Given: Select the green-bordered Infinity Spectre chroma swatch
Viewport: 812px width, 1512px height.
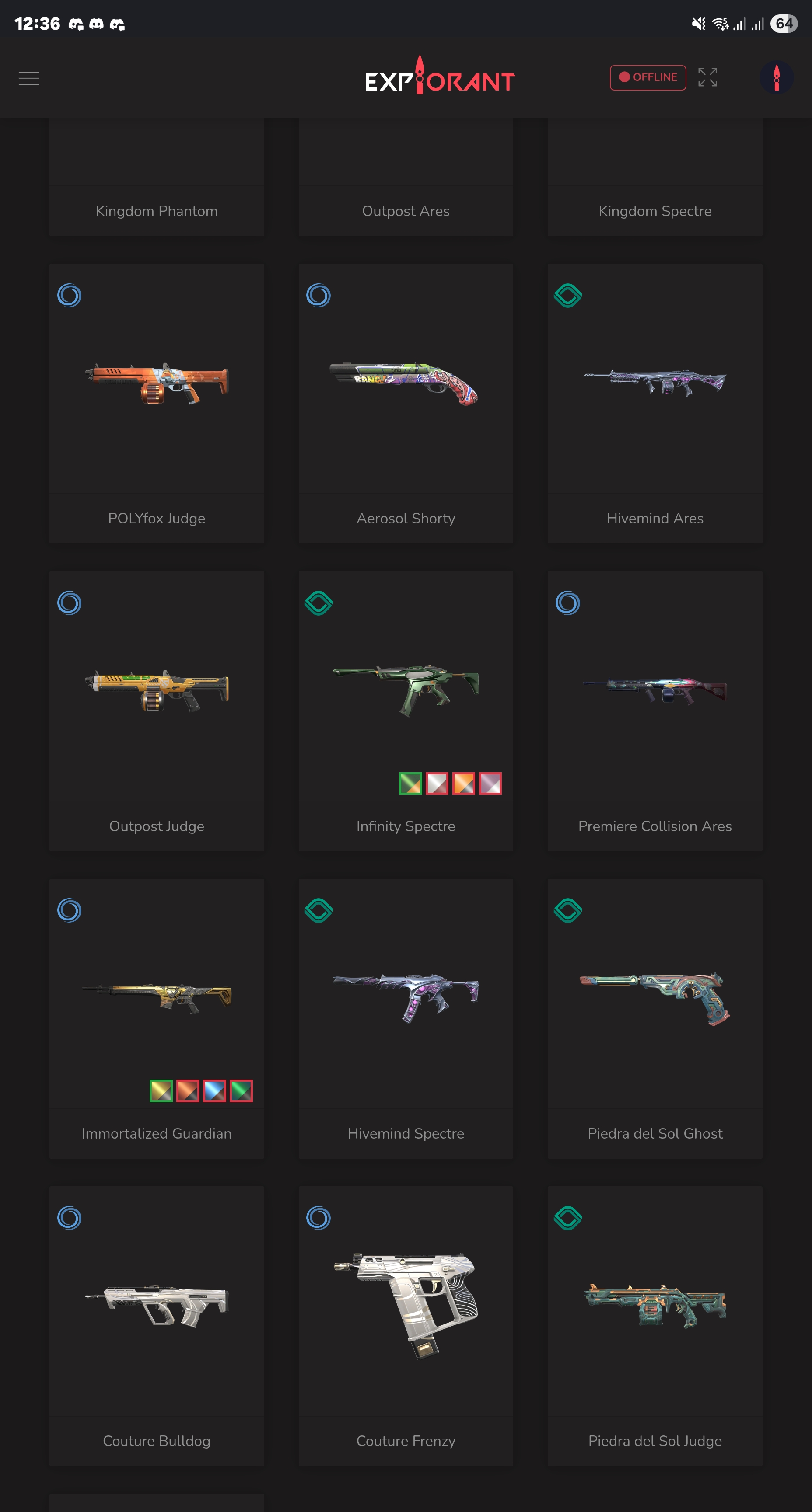Looking at the screenshot, I should click(x=410, y=783).
